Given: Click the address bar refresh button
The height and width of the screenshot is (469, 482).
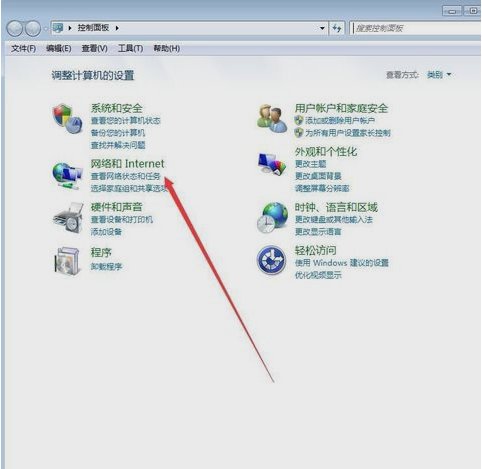Looking at the screenshot, I should click(x=337, y=28).
